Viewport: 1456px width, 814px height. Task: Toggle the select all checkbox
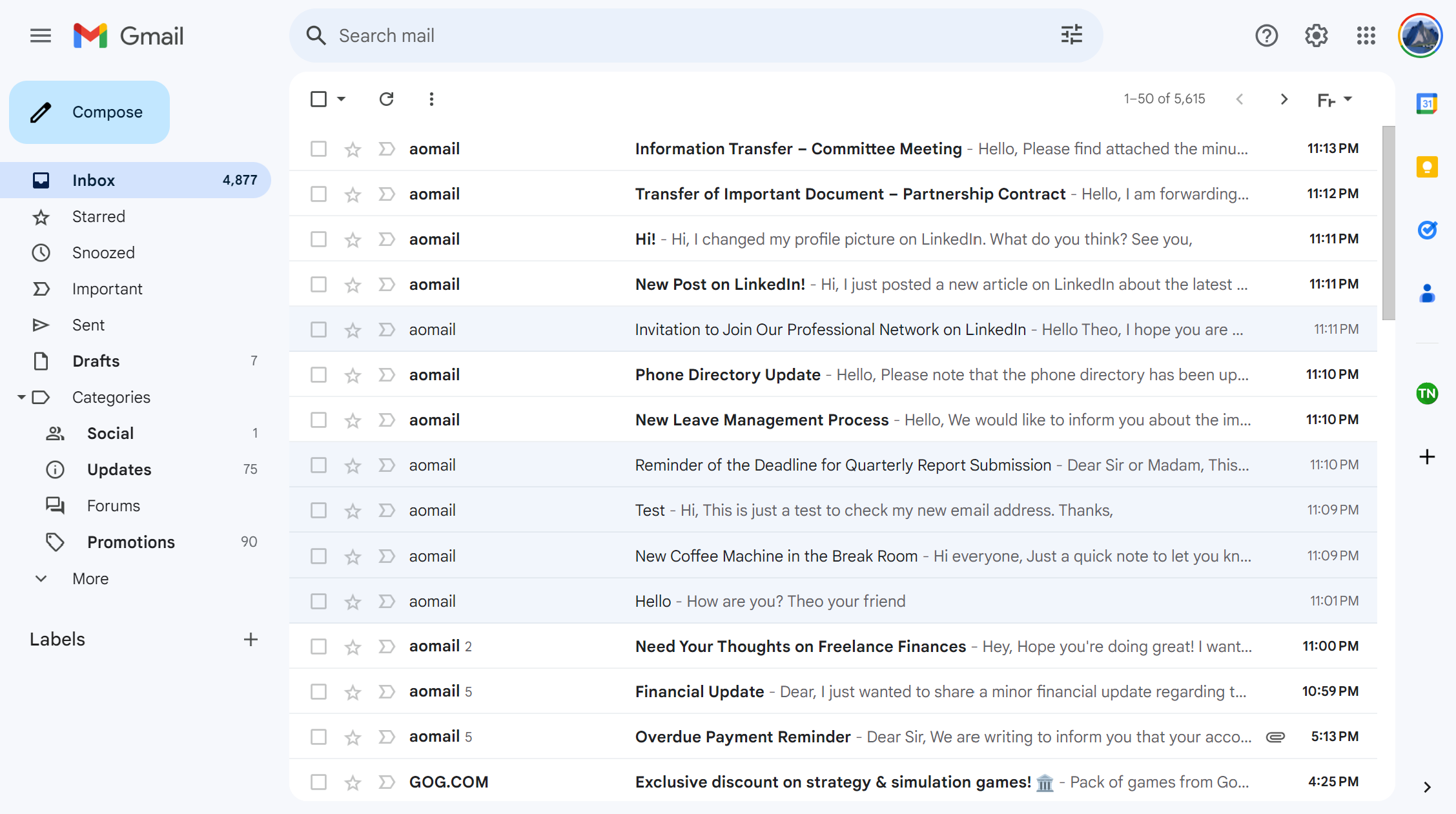(x=318, y=98)
